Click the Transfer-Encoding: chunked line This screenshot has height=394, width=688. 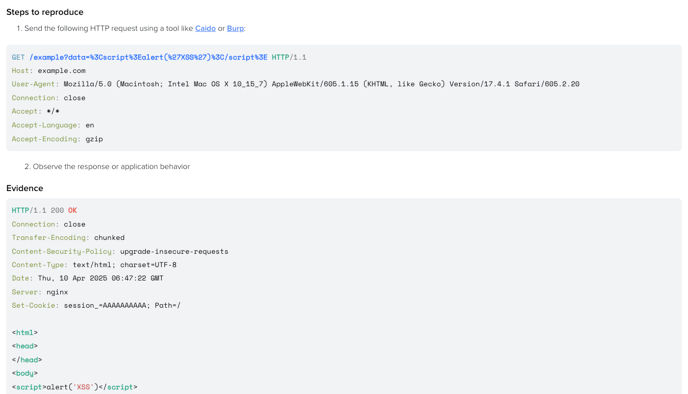68,237
